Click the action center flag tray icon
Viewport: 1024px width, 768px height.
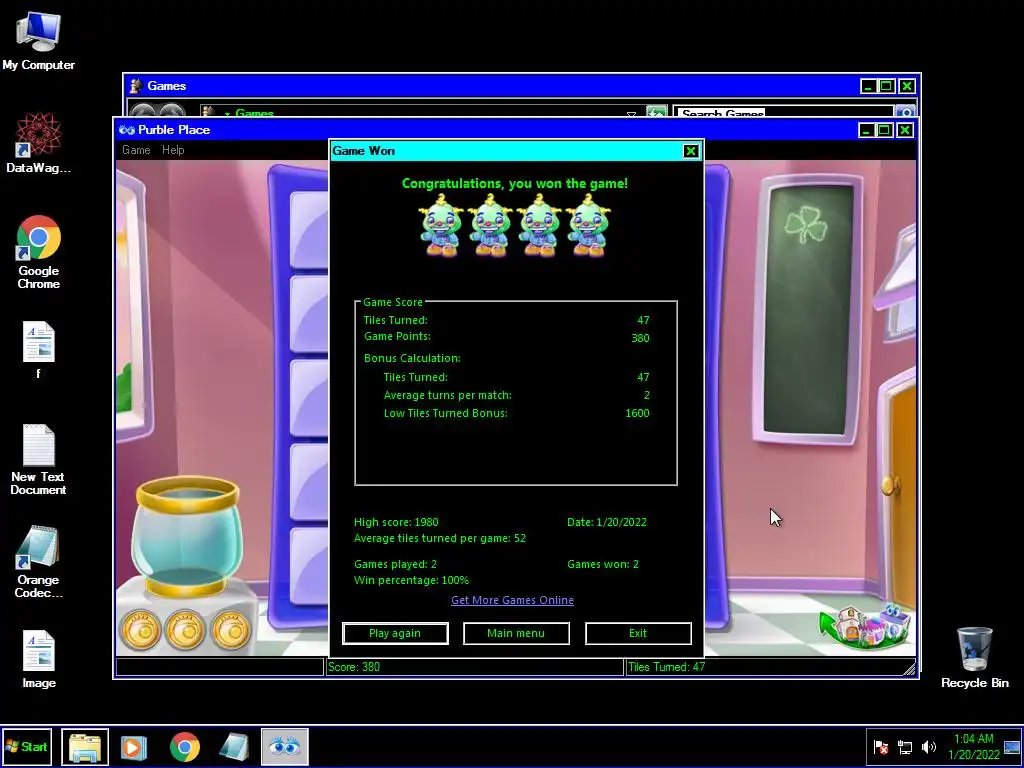881,746
